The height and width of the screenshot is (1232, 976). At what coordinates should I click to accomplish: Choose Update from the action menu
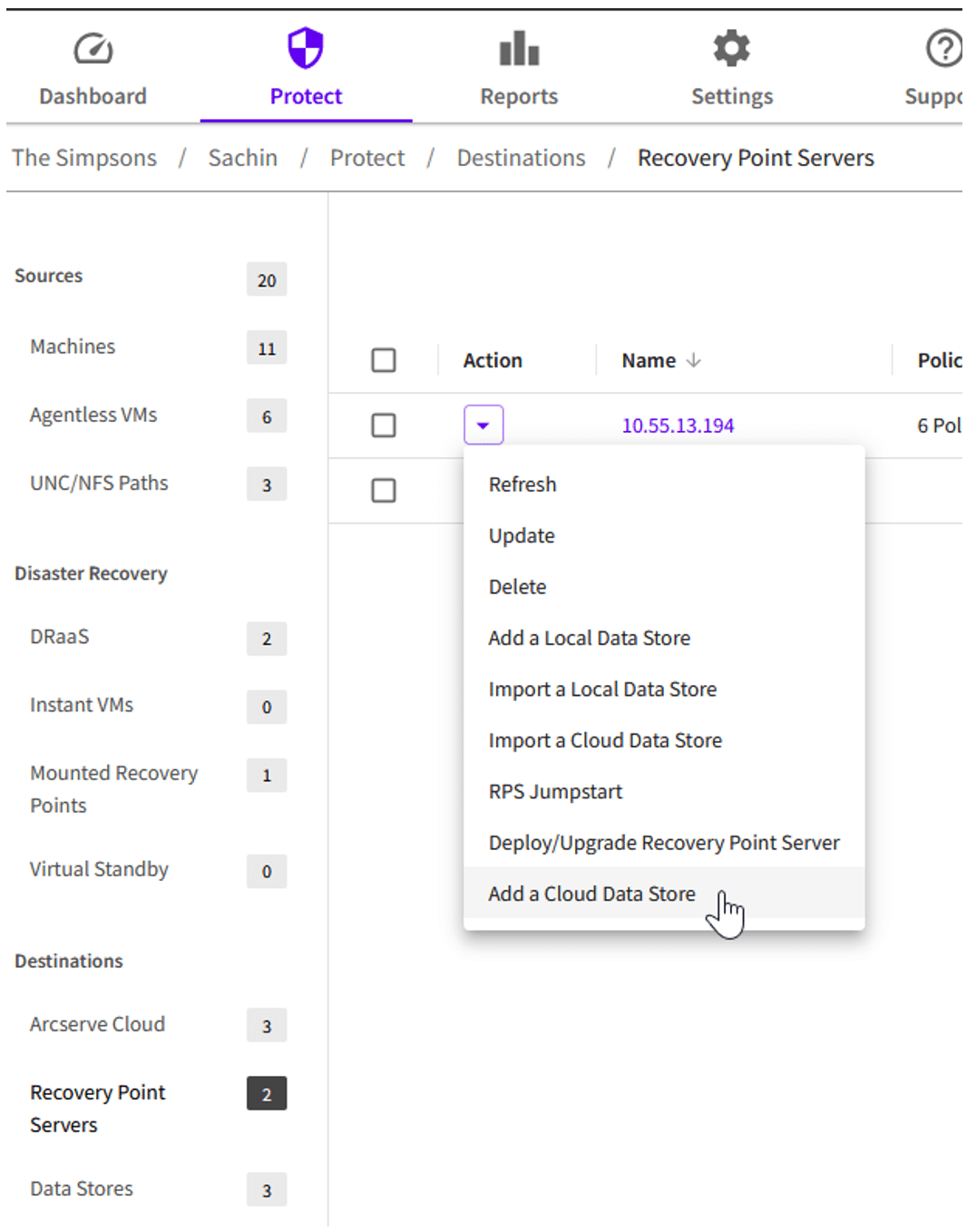click(664, 536)
